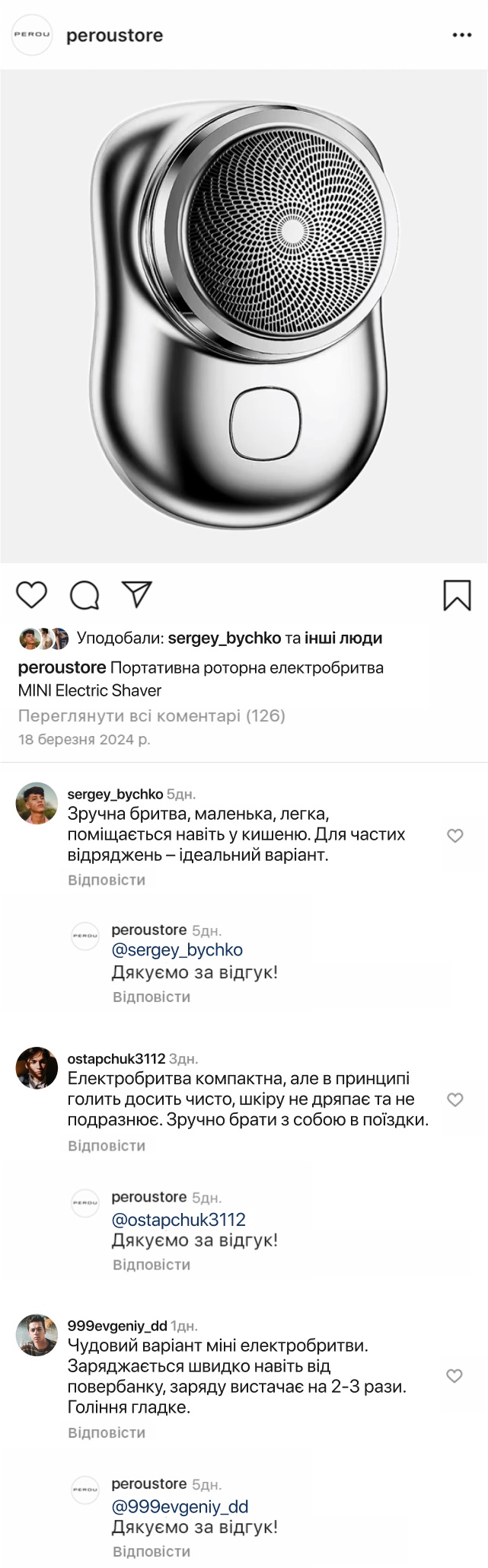Reply to sergey_bychko's comment
Viewport: 488px width, 1568px height.
pyautogui.click(x=107, y=880)
